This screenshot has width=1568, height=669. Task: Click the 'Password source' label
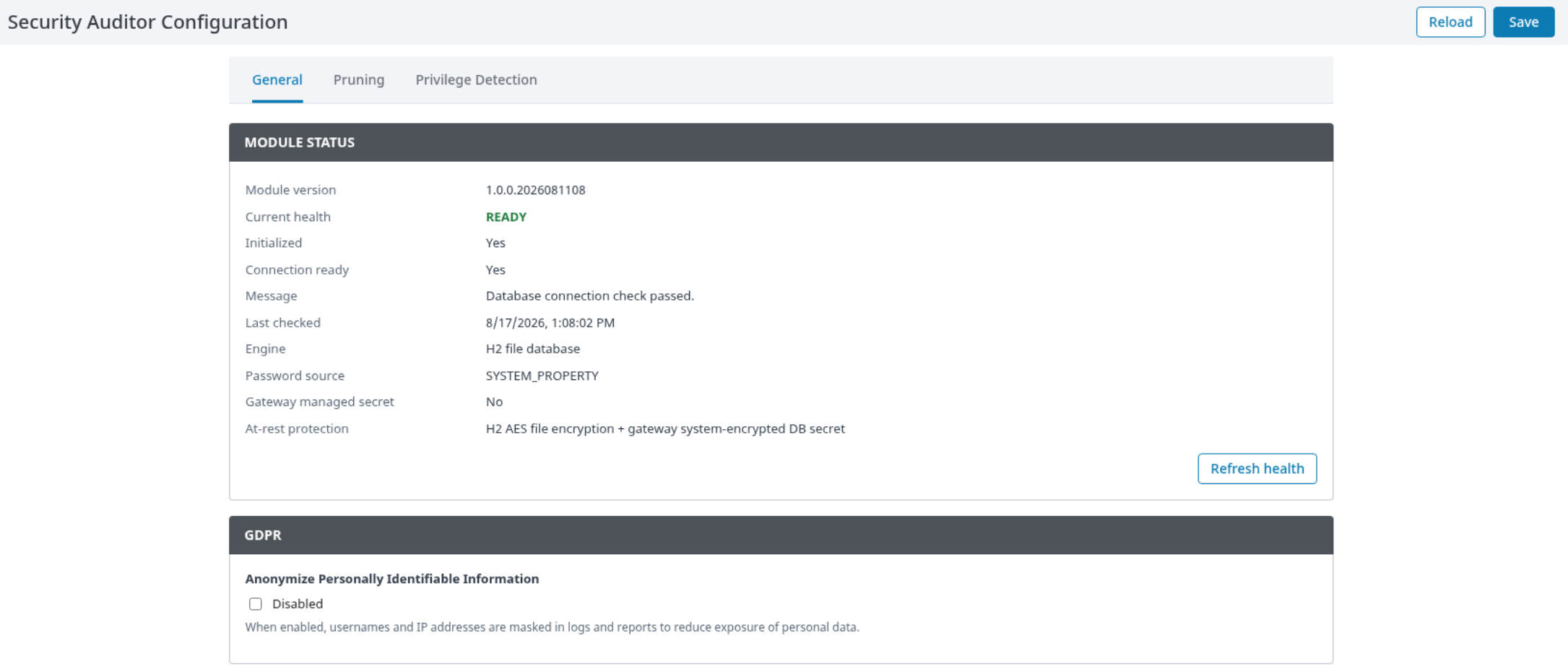coord(295,376)
